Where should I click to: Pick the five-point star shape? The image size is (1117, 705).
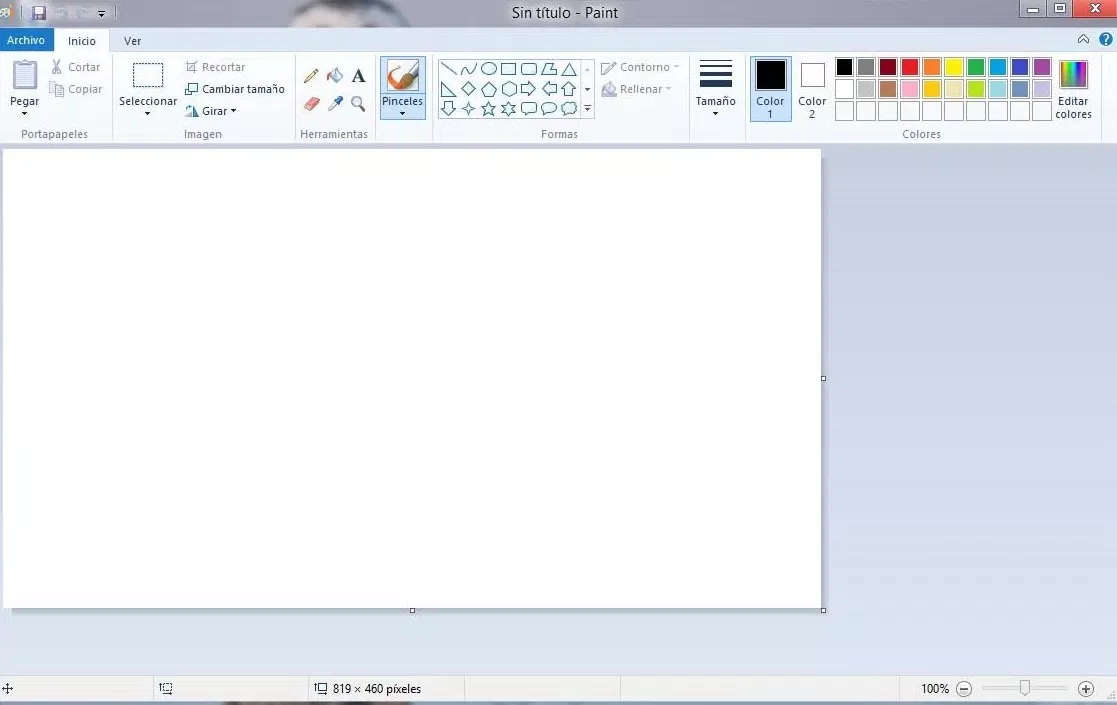coord(488,108)
